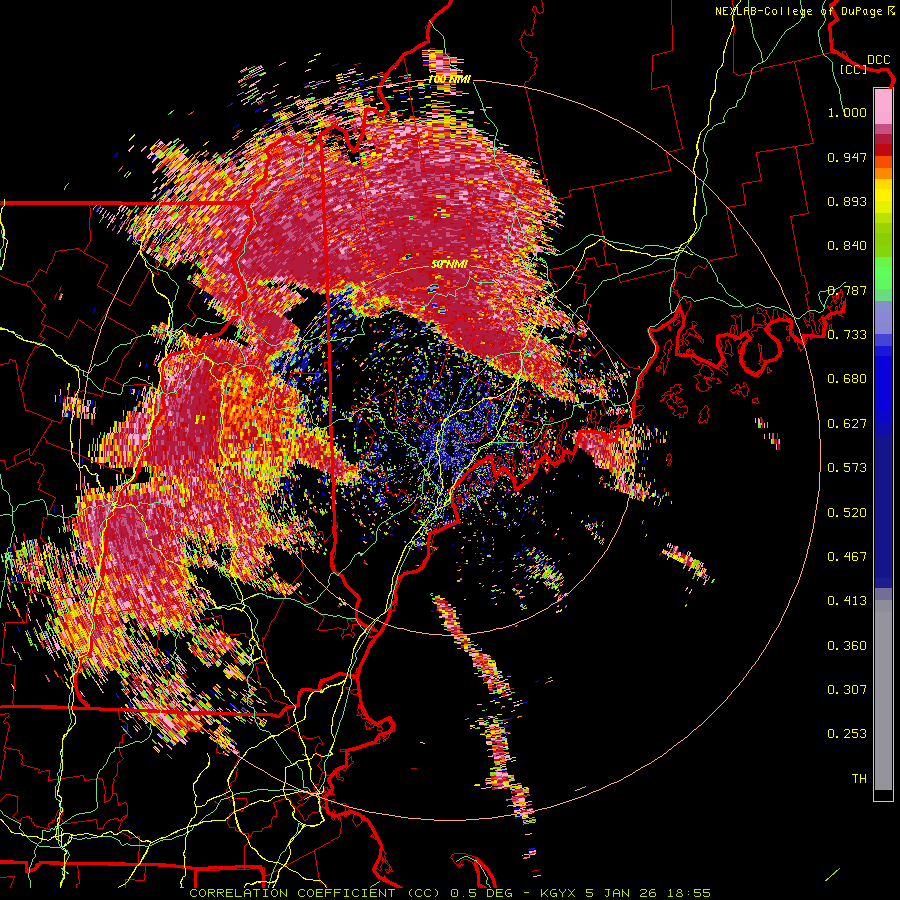This screenshot has height=900, width=900.
Task: Select the 0.787 legend value
Action: (847, 290)
